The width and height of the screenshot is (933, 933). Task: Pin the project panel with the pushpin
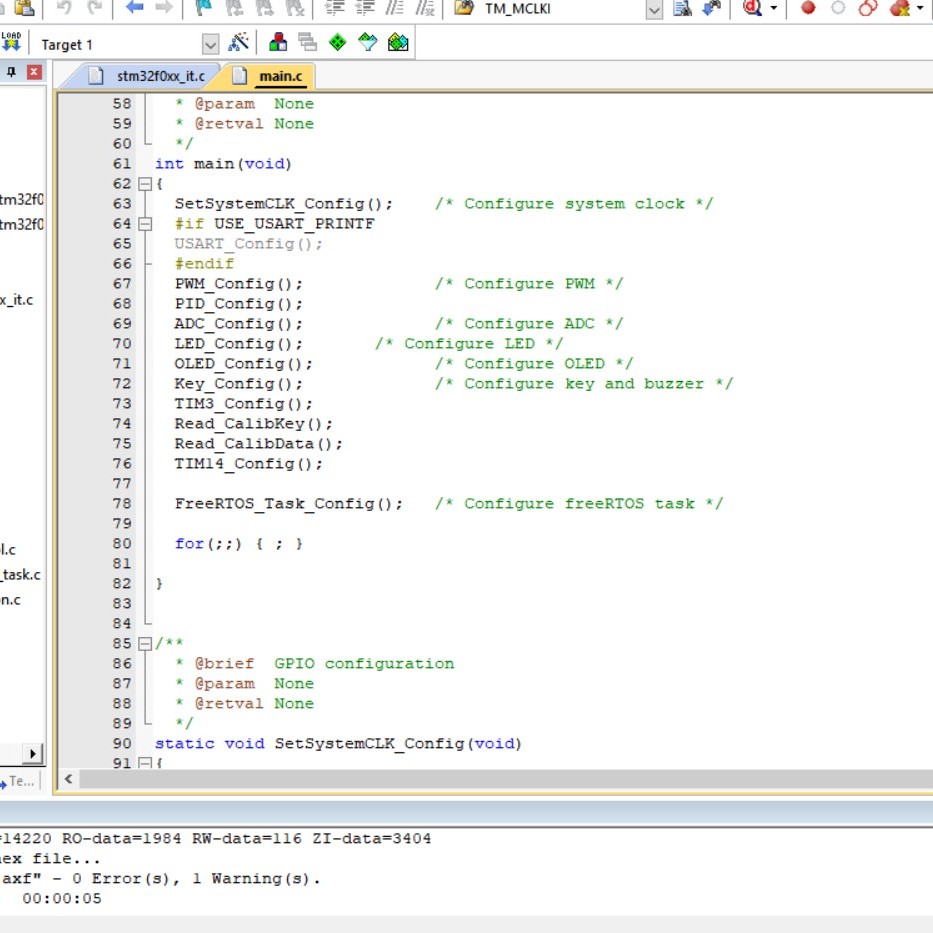pos(11,72)
